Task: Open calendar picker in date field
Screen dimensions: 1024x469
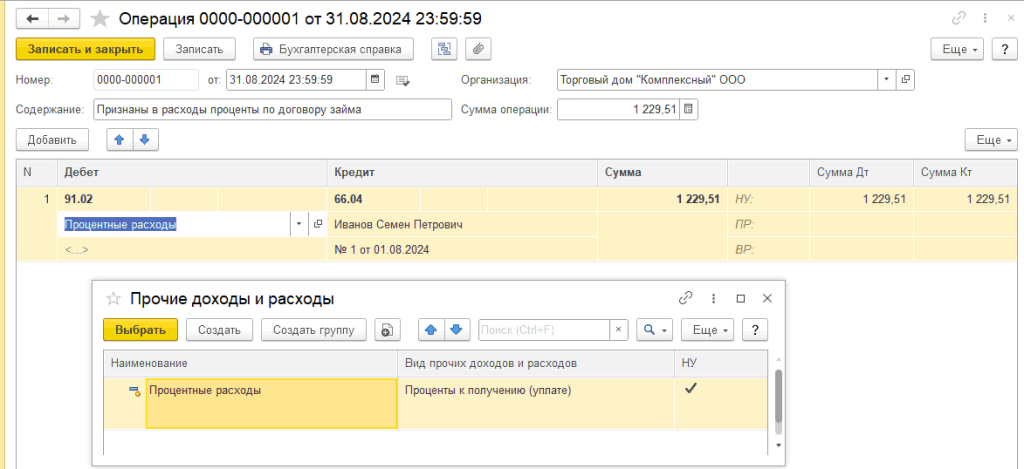Action: (375, 80)
